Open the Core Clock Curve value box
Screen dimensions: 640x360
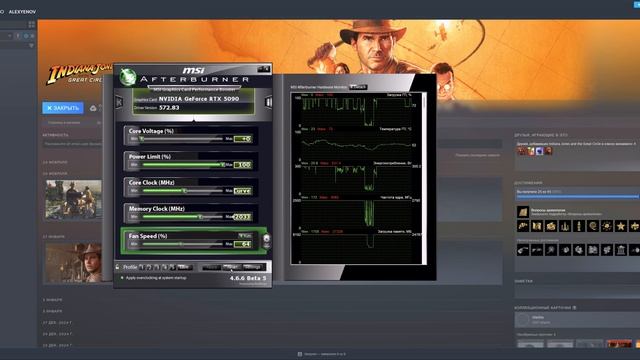click(x=243, y=191)
